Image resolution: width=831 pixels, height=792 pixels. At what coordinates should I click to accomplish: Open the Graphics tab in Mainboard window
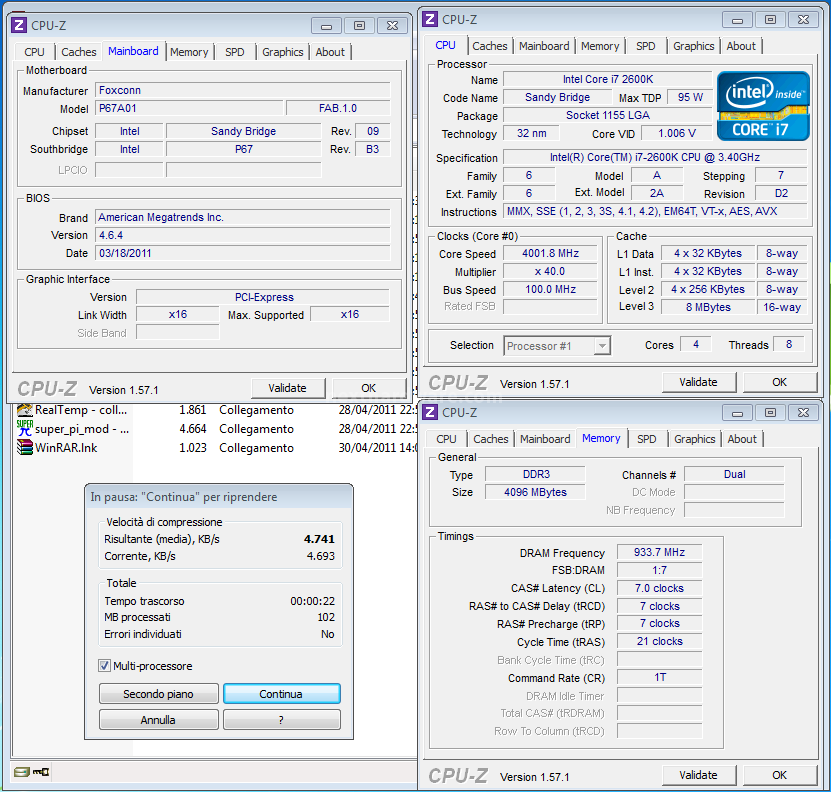(283, 52)
